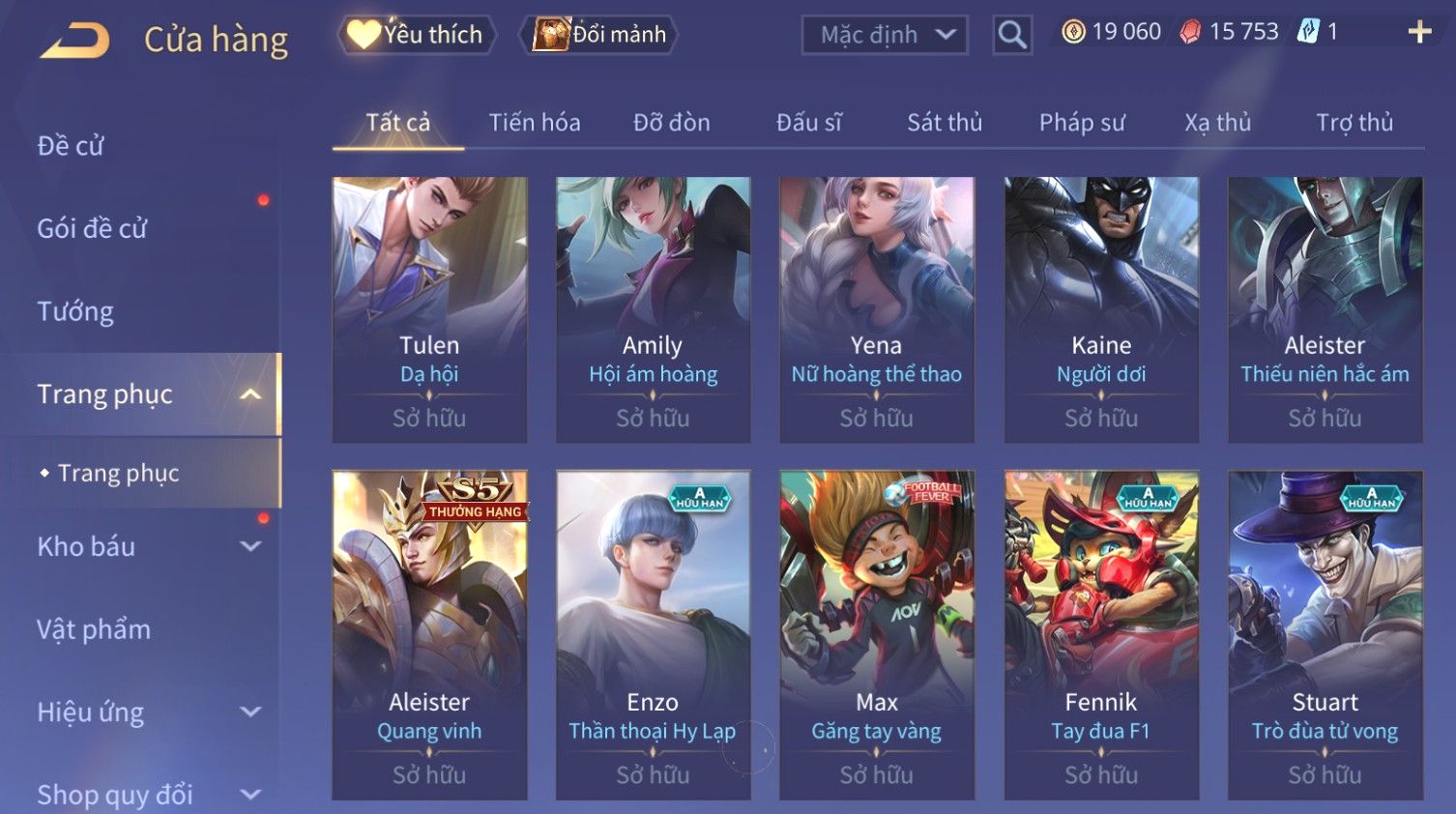Screen dimensions: 1456x814
Task: Select the Tiến hóa tab
Action: pos(535,123)
